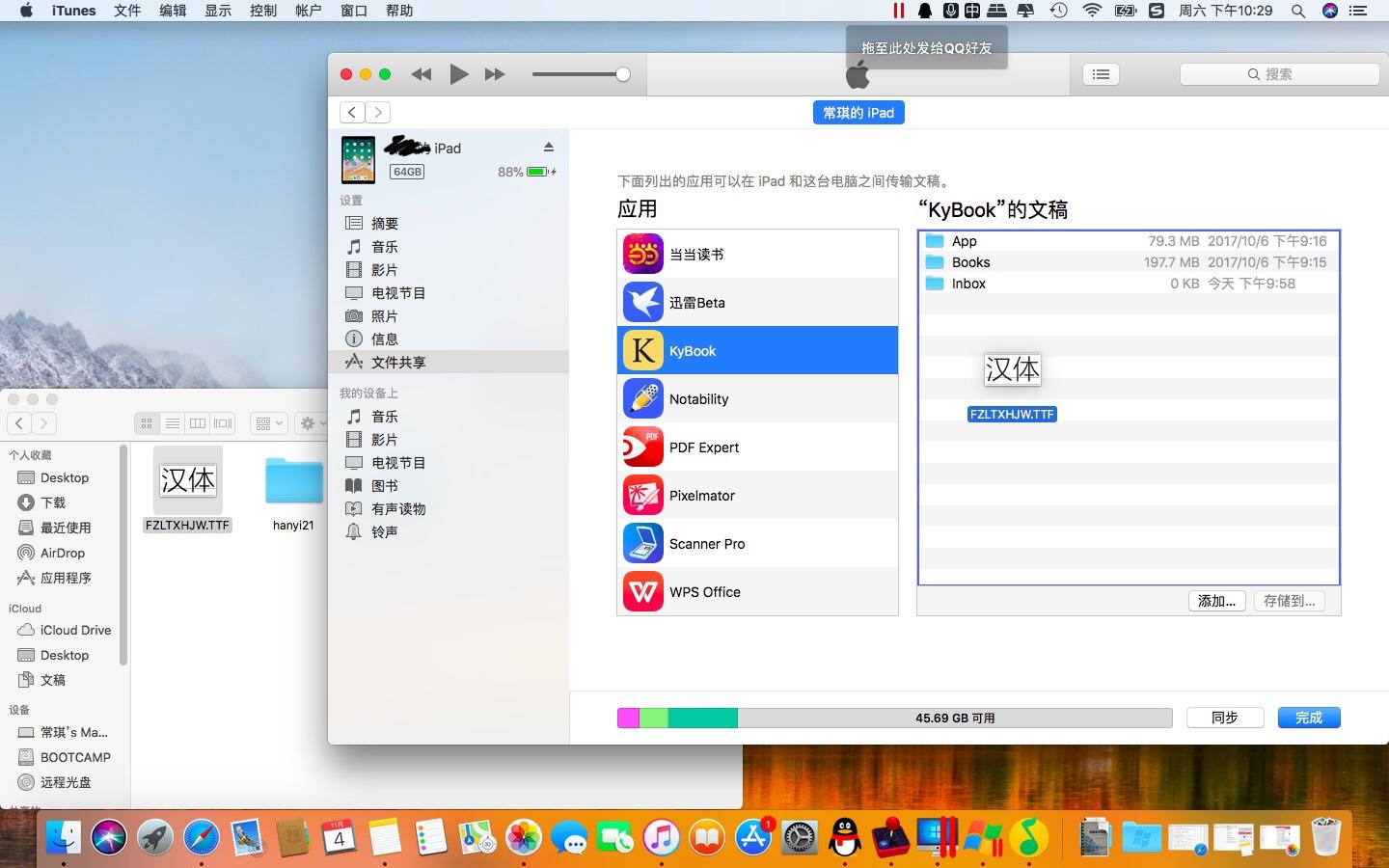Select 照片 under iPad 设置 sidebar
The image size is (1389, 868).
coord(383,315)
